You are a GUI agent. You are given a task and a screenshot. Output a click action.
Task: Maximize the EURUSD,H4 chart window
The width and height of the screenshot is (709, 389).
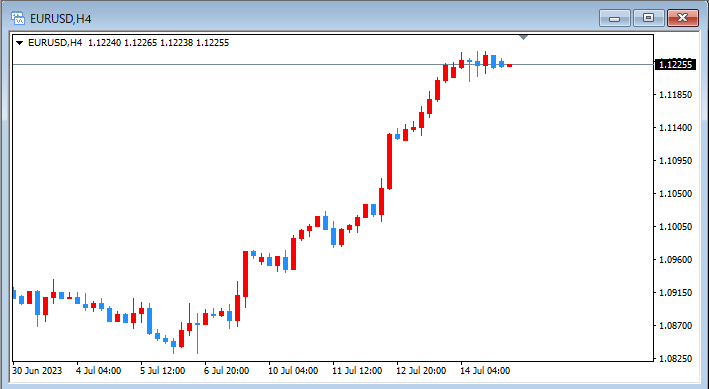click(x=648, y=18)
